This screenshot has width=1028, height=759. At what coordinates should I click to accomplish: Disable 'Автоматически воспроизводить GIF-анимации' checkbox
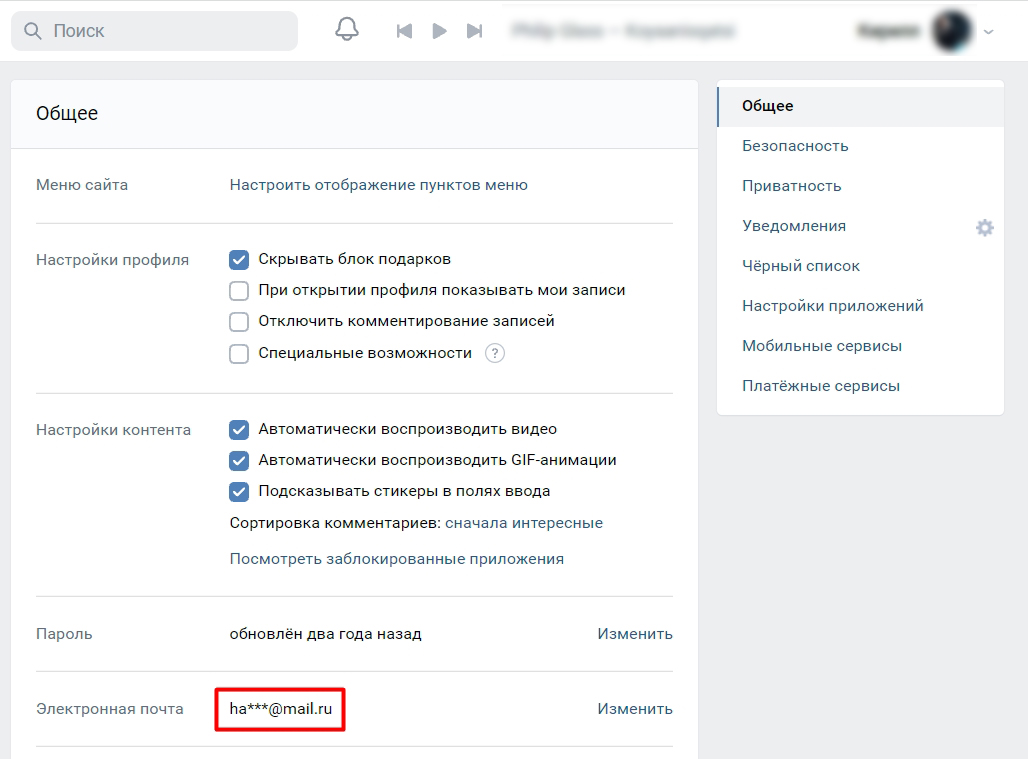tap(239, 461)
